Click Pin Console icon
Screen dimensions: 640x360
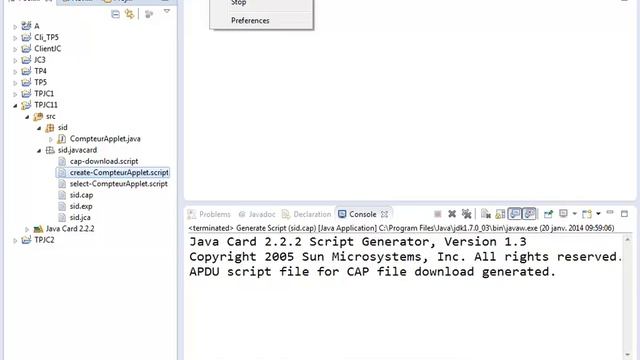(x=548, y=214)
